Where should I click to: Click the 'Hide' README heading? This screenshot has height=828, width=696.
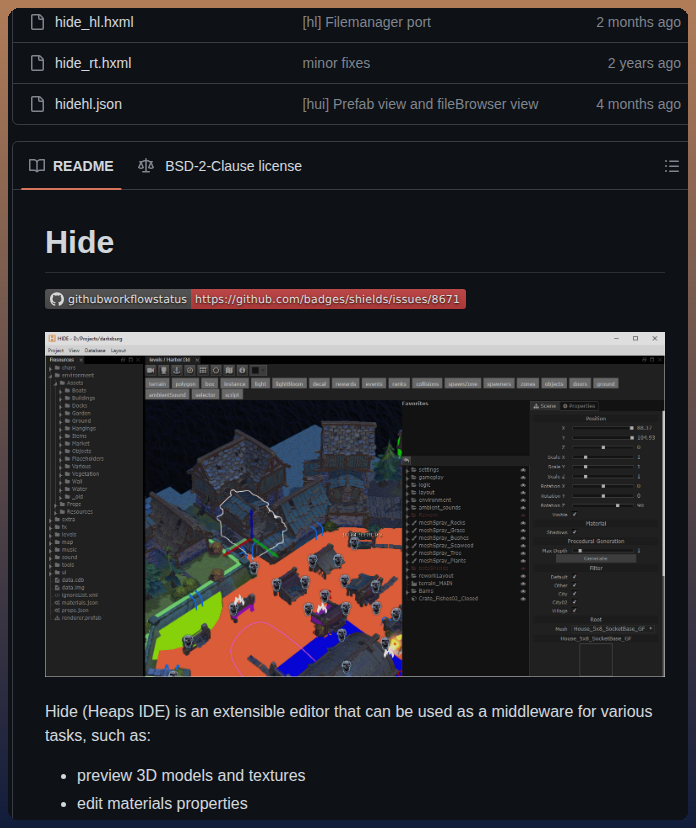(x=80, y=242)
